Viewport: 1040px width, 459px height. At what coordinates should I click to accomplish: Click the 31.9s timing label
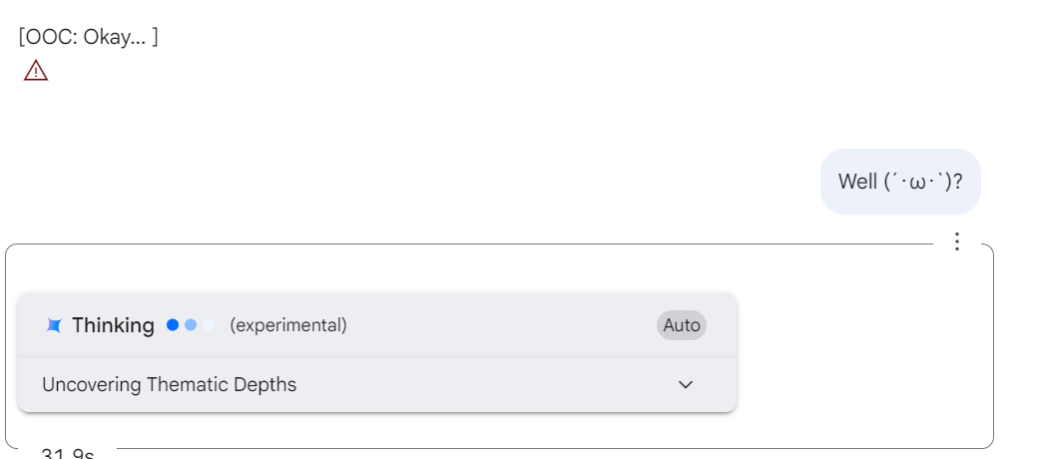click(x=67, y=454)
